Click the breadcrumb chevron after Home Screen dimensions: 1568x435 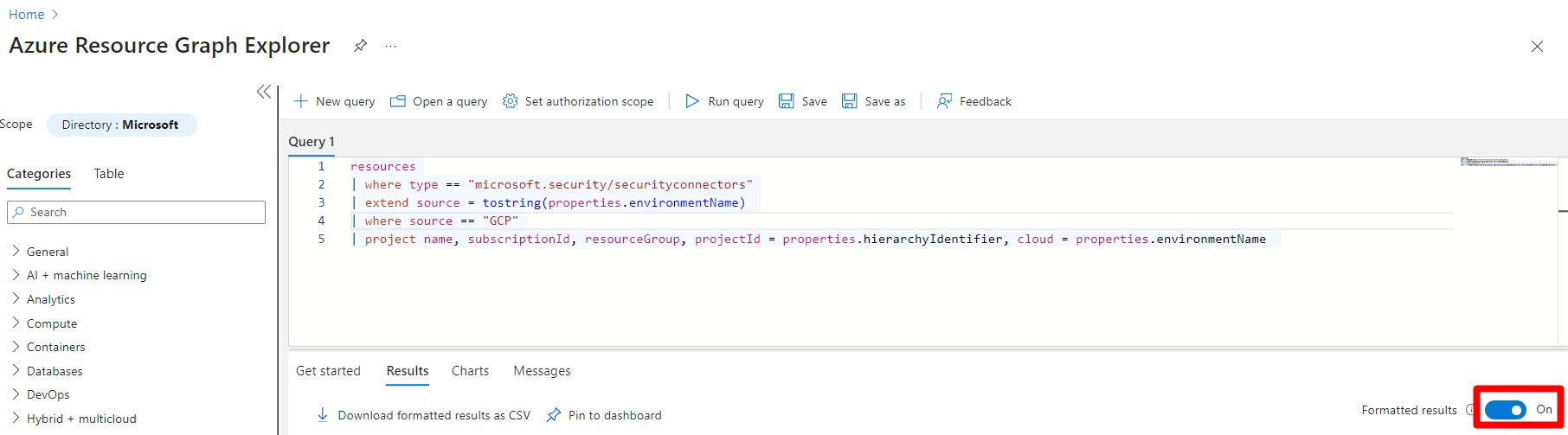click(55, 15)
